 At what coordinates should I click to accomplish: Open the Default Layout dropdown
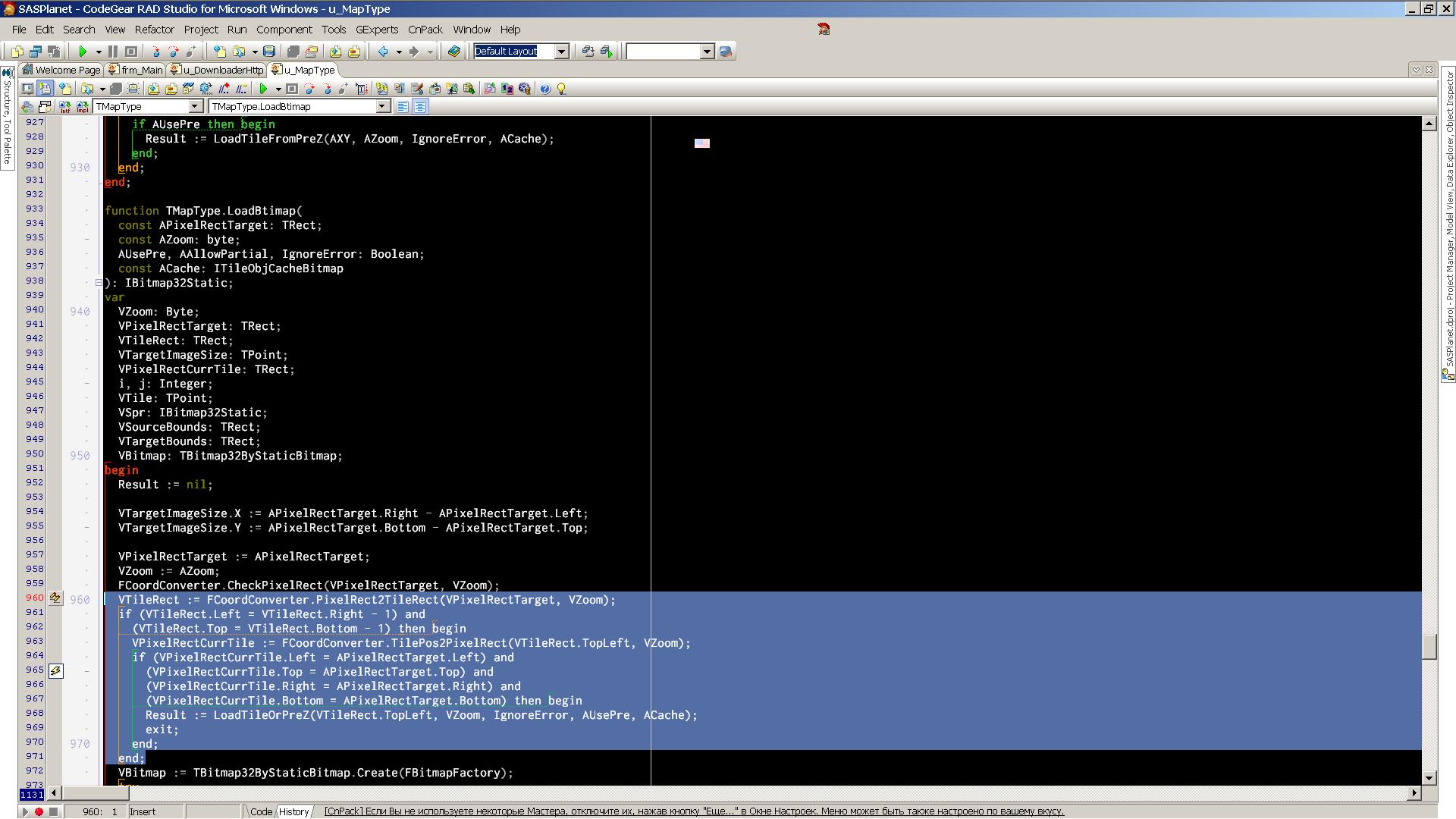click(562, 52)
